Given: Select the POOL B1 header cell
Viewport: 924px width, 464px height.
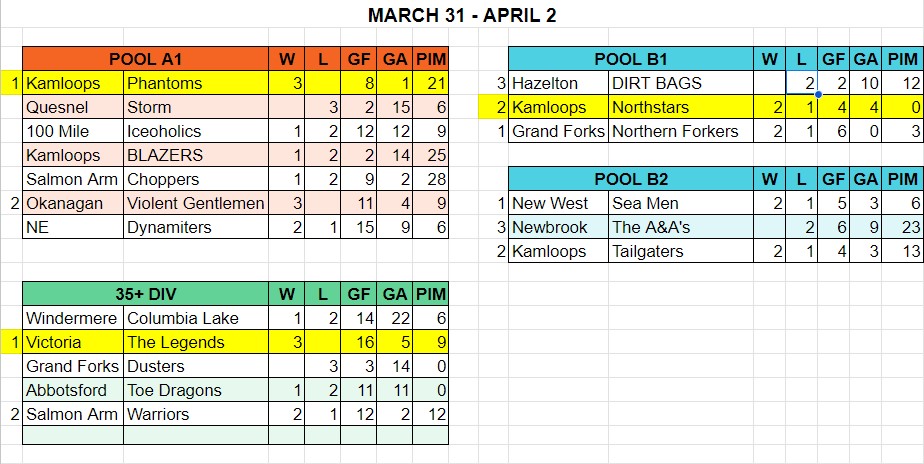Looking at the screenshot, I should point(631,59).
